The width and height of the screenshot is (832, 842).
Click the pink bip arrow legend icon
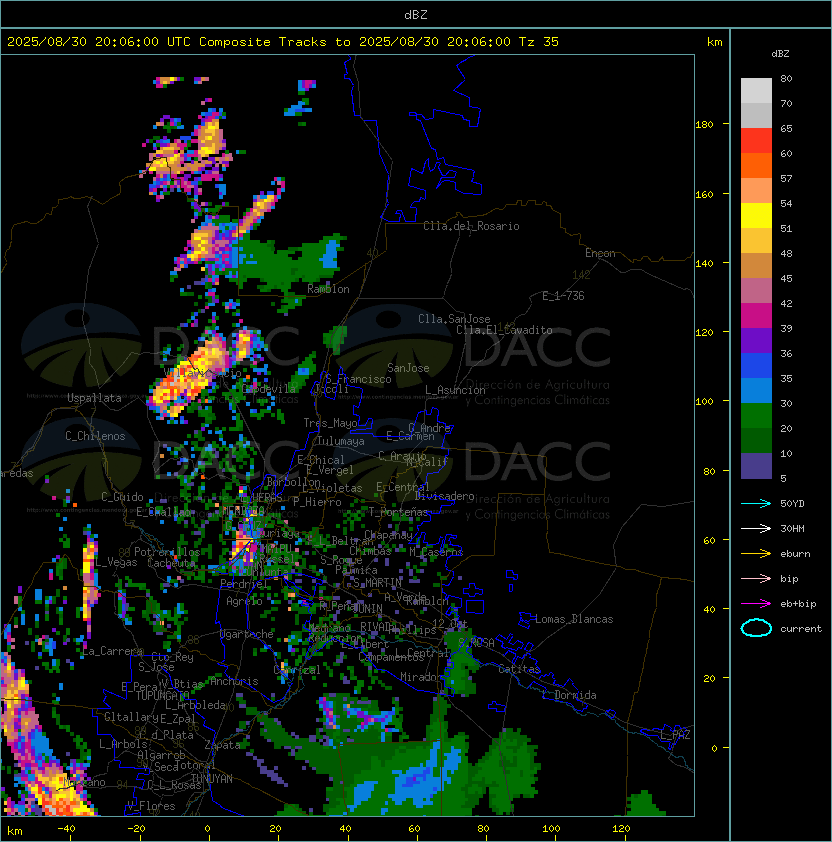click(756, 578)
